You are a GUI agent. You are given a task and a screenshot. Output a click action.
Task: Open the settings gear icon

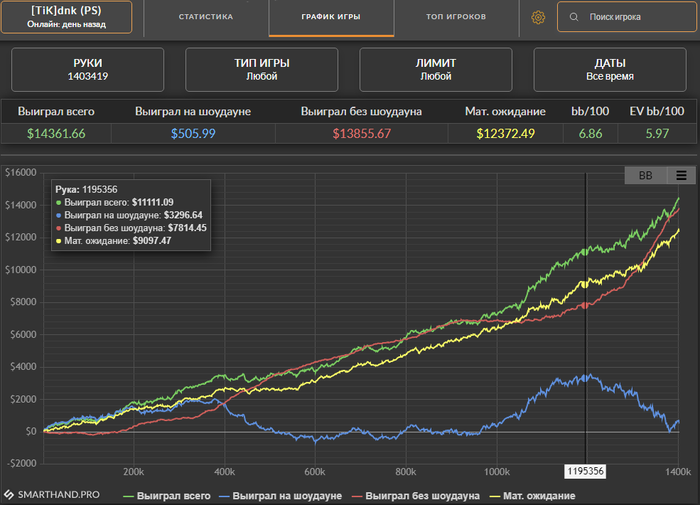click(538, 17)
